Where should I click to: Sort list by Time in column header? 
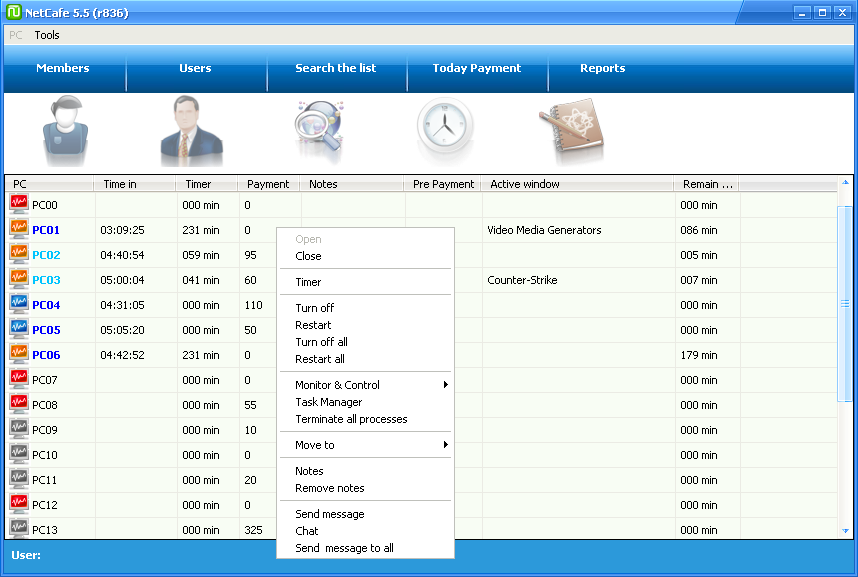click(x=120, y=184)
